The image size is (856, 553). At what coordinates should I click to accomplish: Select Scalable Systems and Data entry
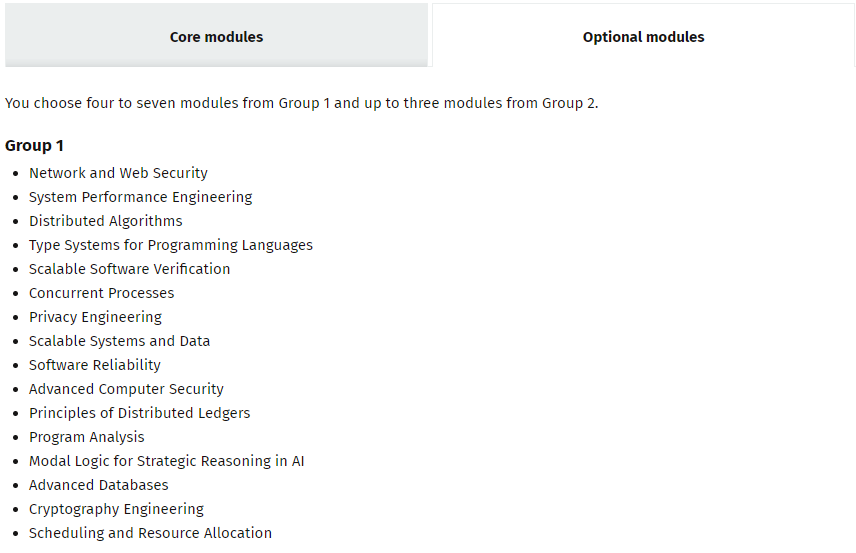(x=119, y=341)
